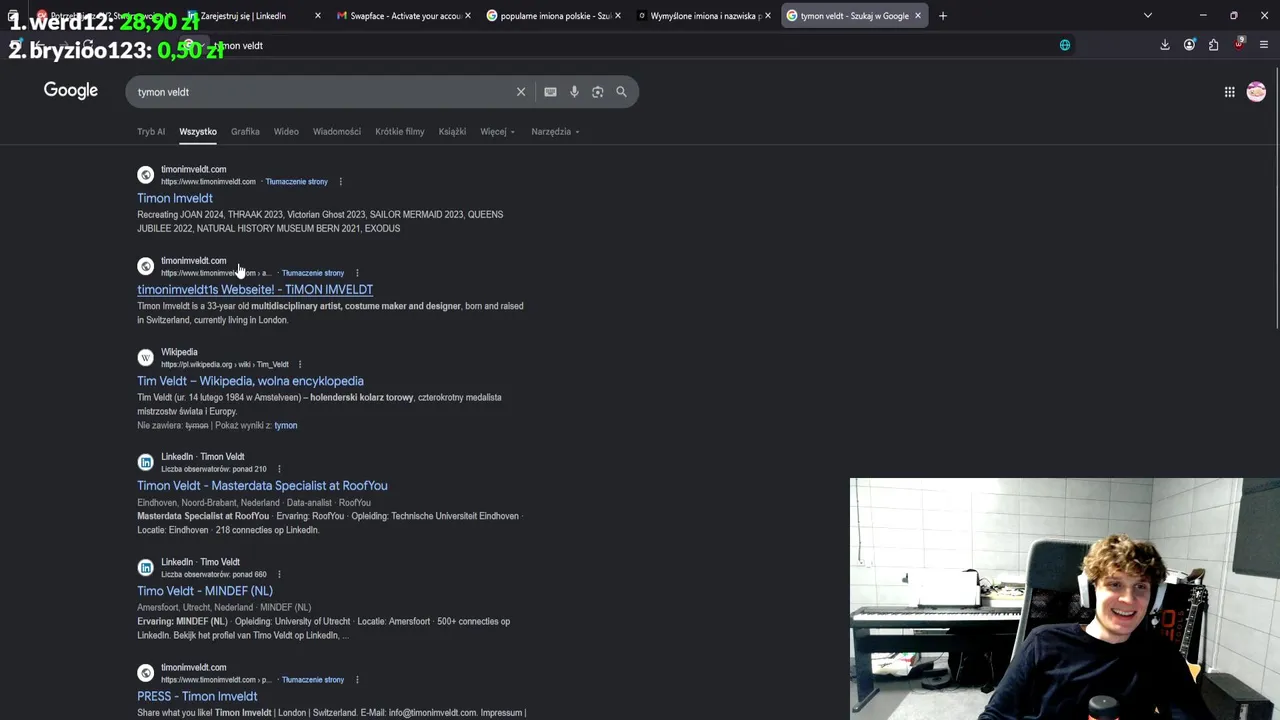Viewport: 1280px width, 720px height.
Task: Close the tymon veldt search tab
Action: [917, 16]
